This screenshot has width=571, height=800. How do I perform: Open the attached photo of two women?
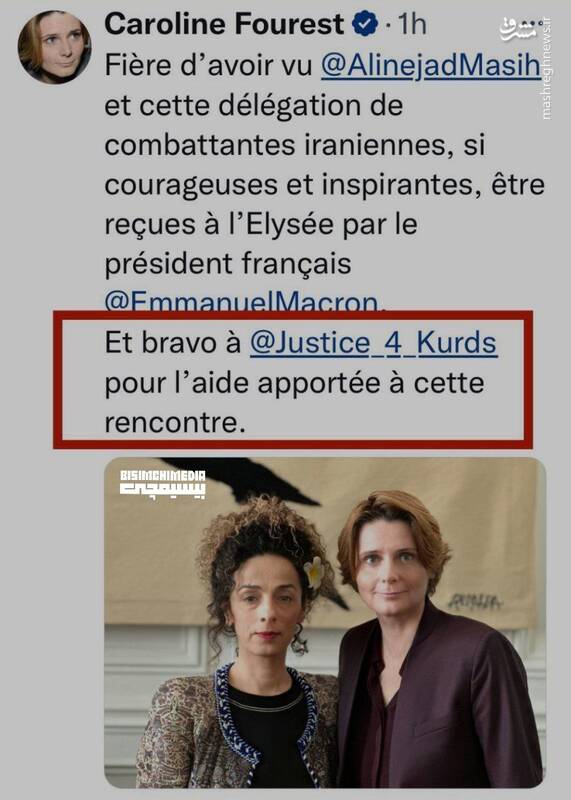tap(325, 622)
